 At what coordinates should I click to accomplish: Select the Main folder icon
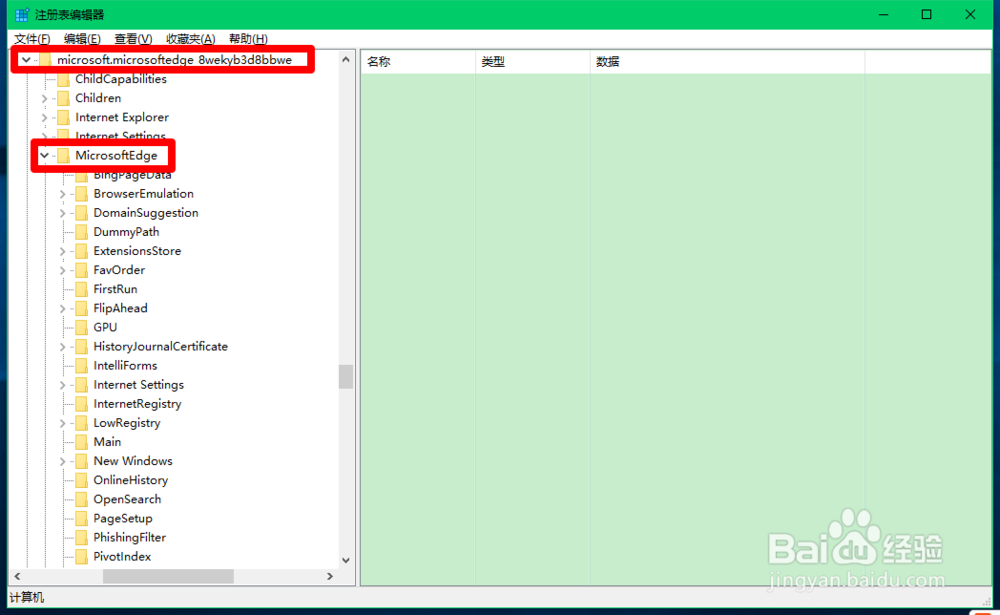click(81, 441)
